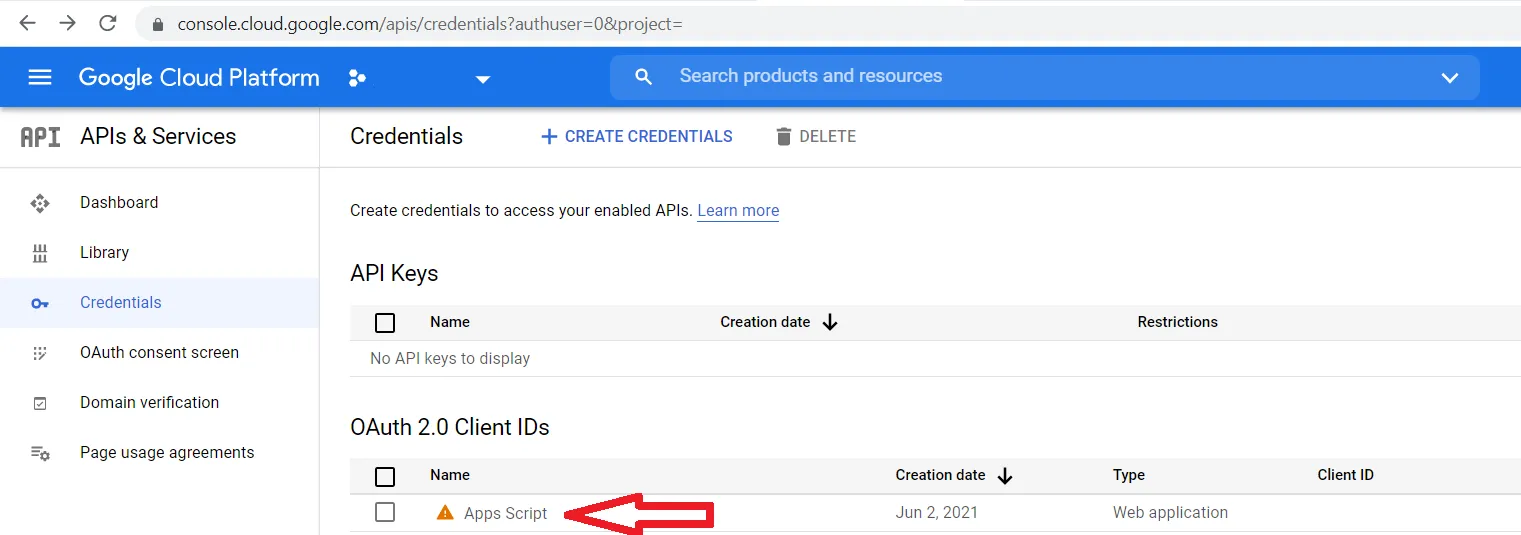Click the trash can Delete icon
The image size is (1521, 535).
pyautogui.click(x=784, y=136)
